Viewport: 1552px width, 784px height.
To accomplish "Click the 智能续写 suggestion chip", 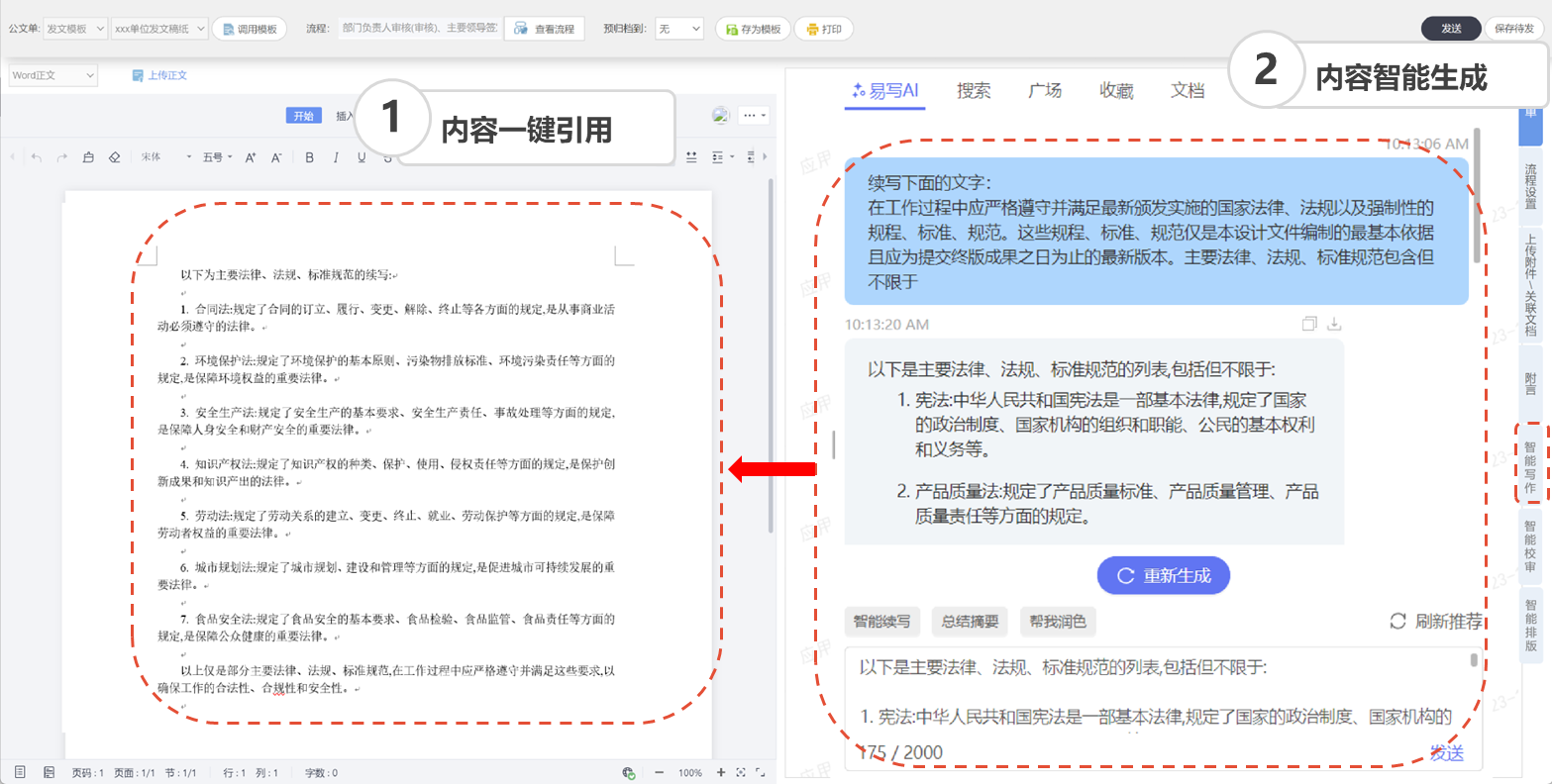I will 882,621.
